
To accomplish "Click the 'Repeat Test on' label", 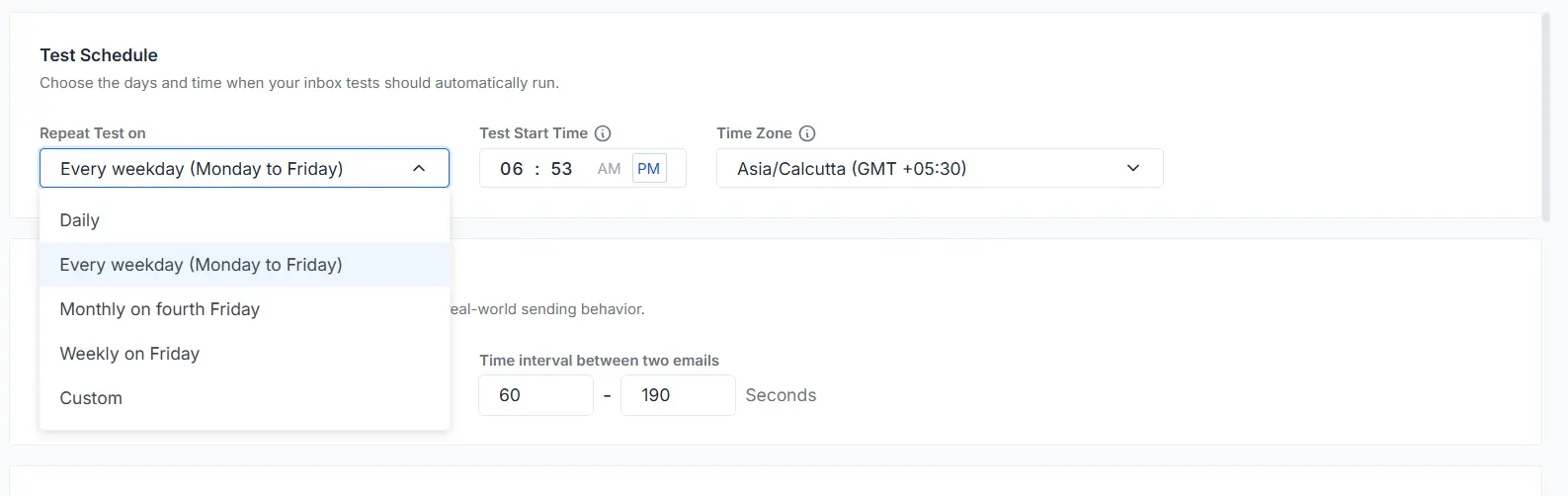I will 93,133.
